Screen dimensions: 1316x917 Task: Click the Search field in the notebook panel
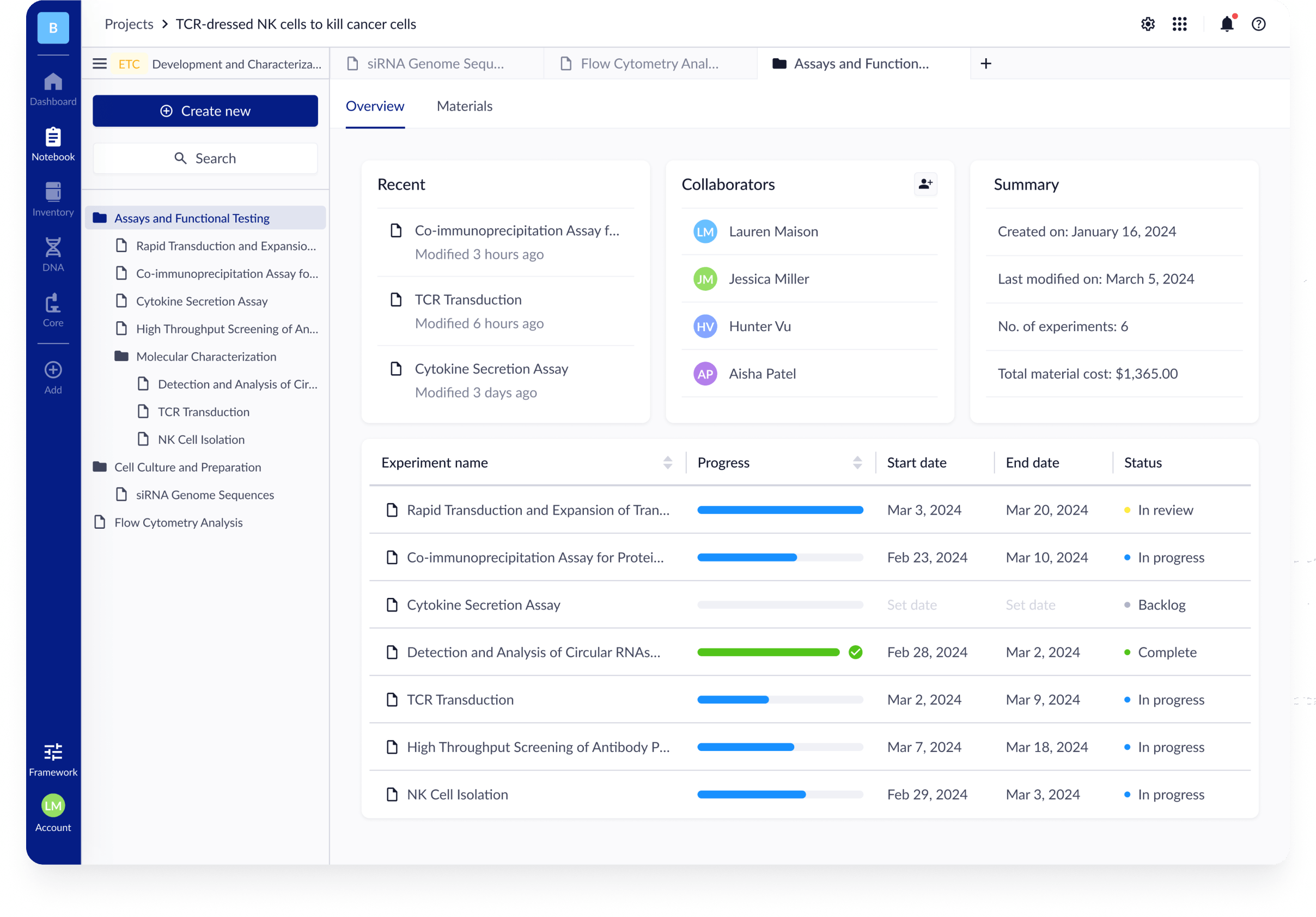tap(205, 158)
